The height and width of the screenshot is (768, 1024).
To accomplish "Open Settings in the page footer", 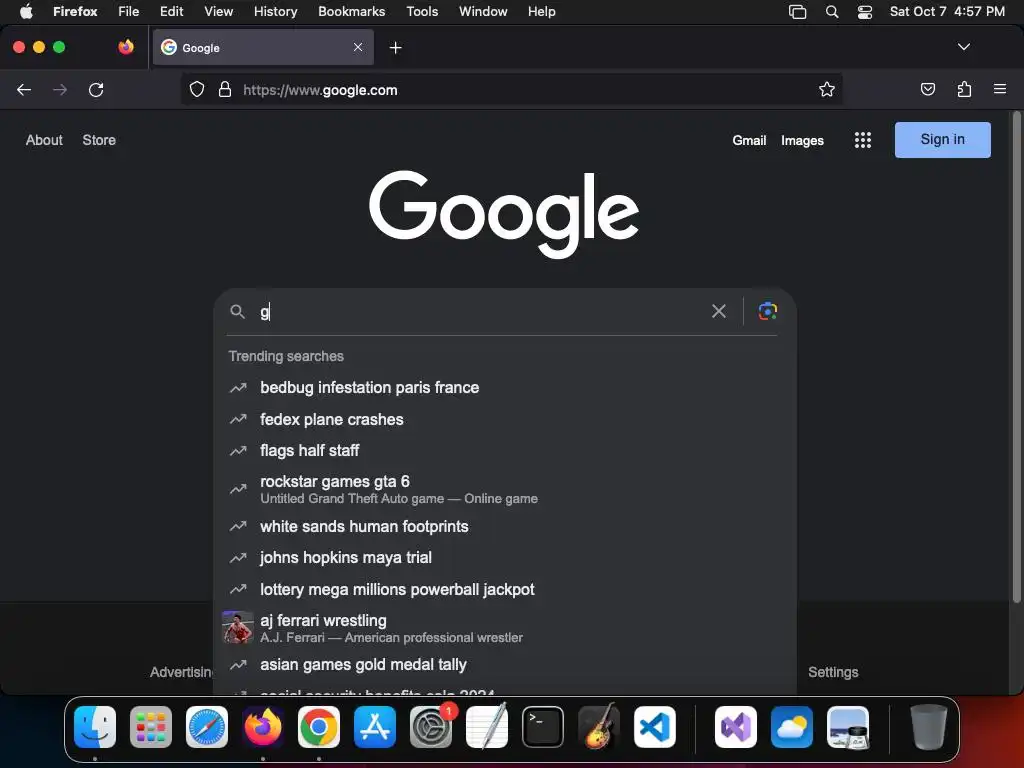I will pyautogui.click(x=833, y=672).
